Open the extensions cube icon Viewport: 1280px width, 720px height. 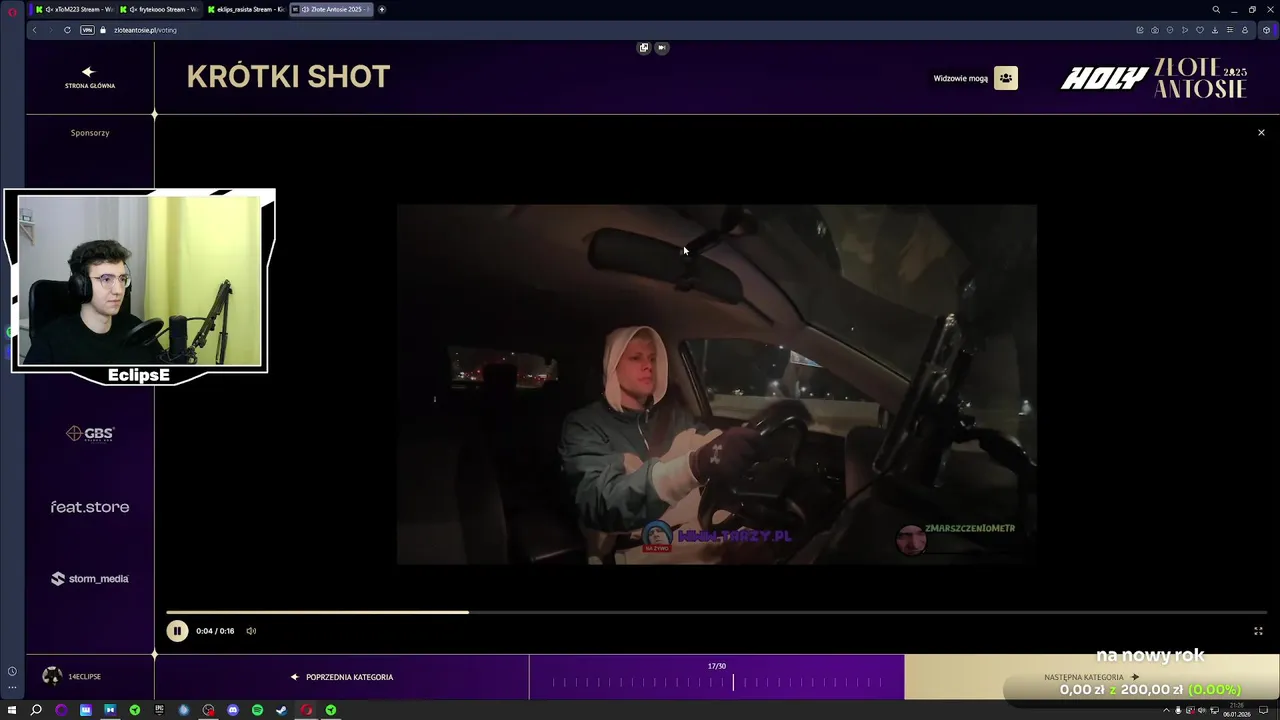1267,30
